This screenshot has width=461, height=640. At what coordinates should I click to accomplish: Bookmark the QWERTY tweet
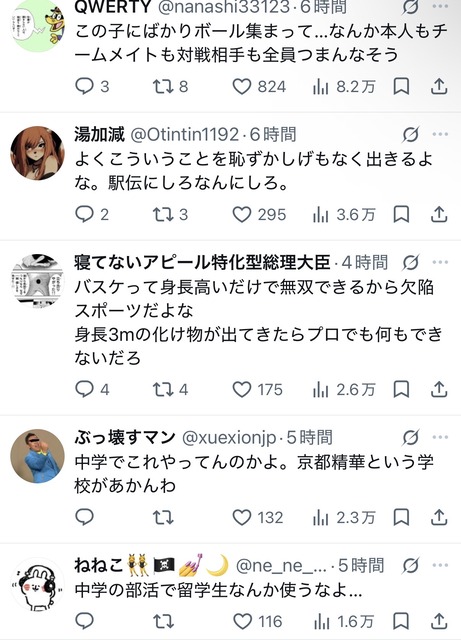pyautogui.click(x=401, y=87)
